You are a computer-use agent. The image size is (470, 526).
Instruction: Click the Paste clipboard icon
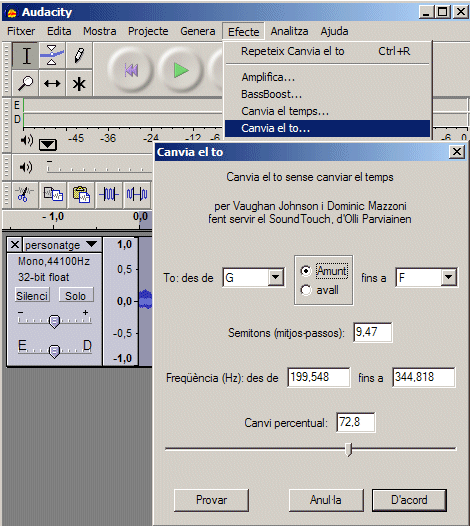[81, 194]
